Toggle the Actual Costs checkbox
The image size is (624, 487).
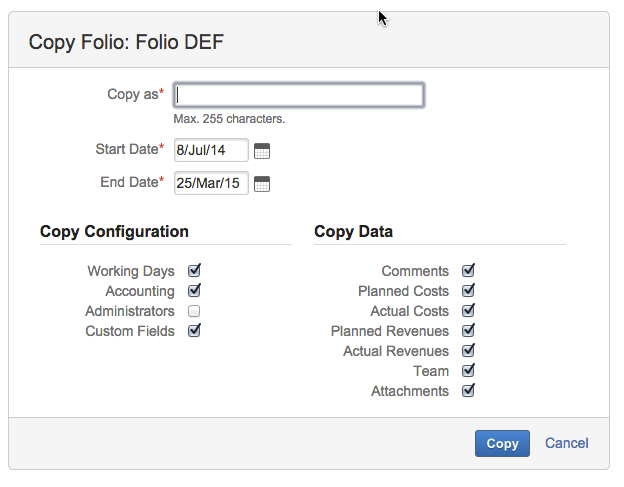click(x=468, y=311)
